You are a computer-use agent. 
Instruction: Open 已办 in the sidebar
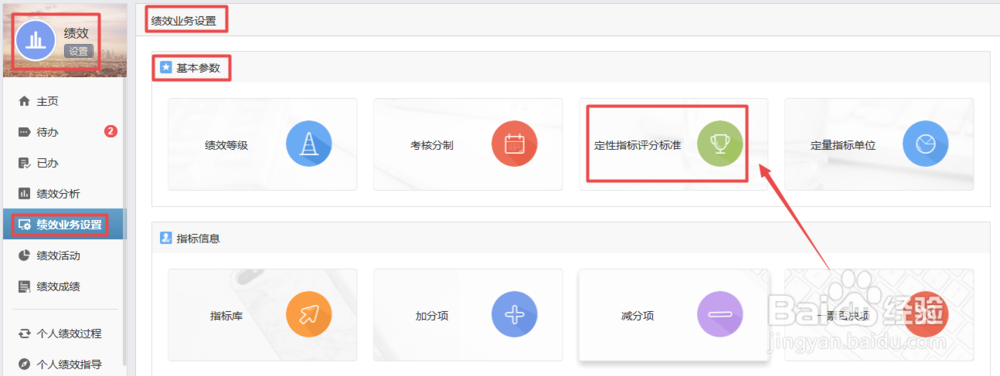tap(48, 163)
